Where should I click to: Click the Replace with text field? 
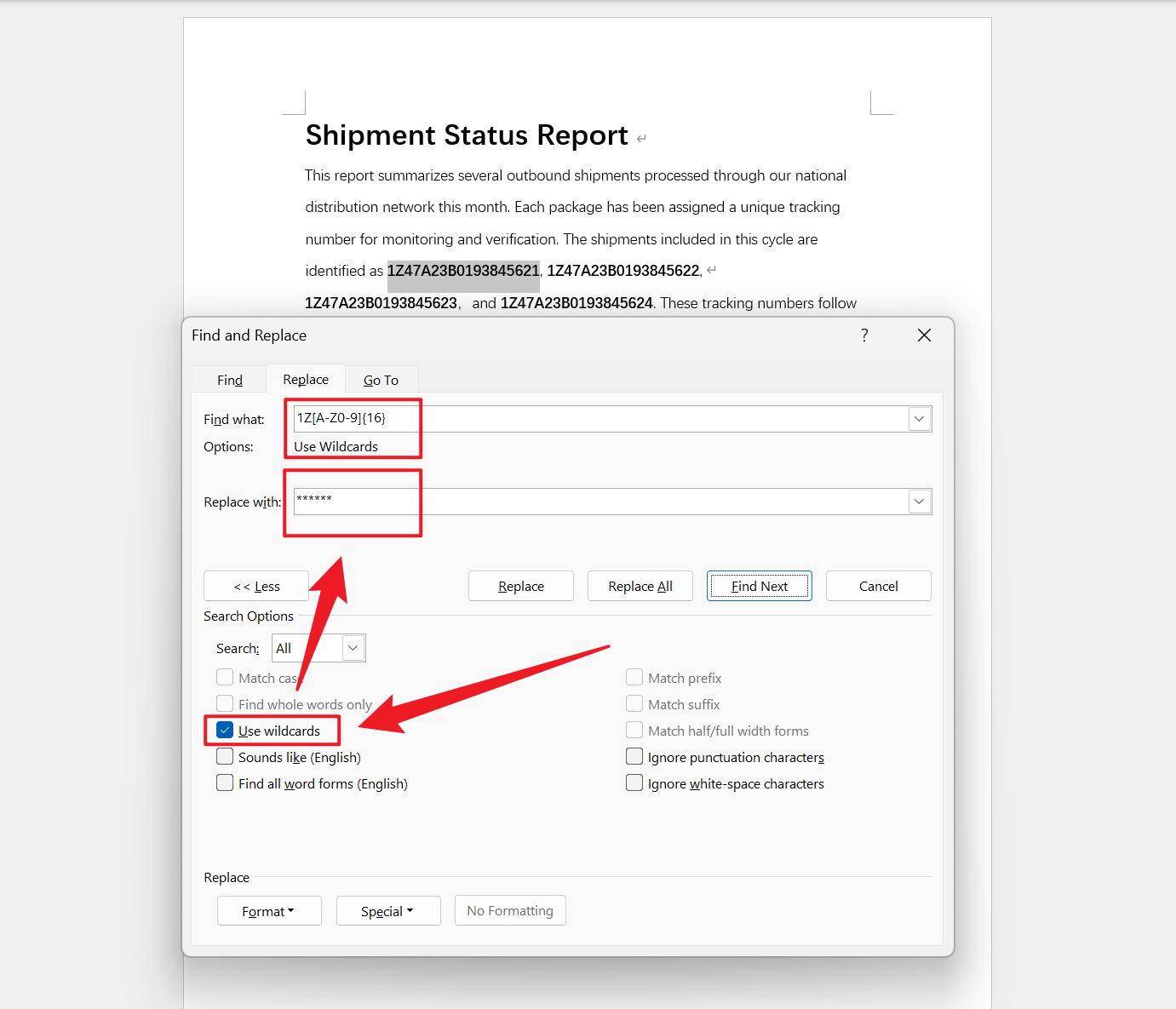[596, 502]
